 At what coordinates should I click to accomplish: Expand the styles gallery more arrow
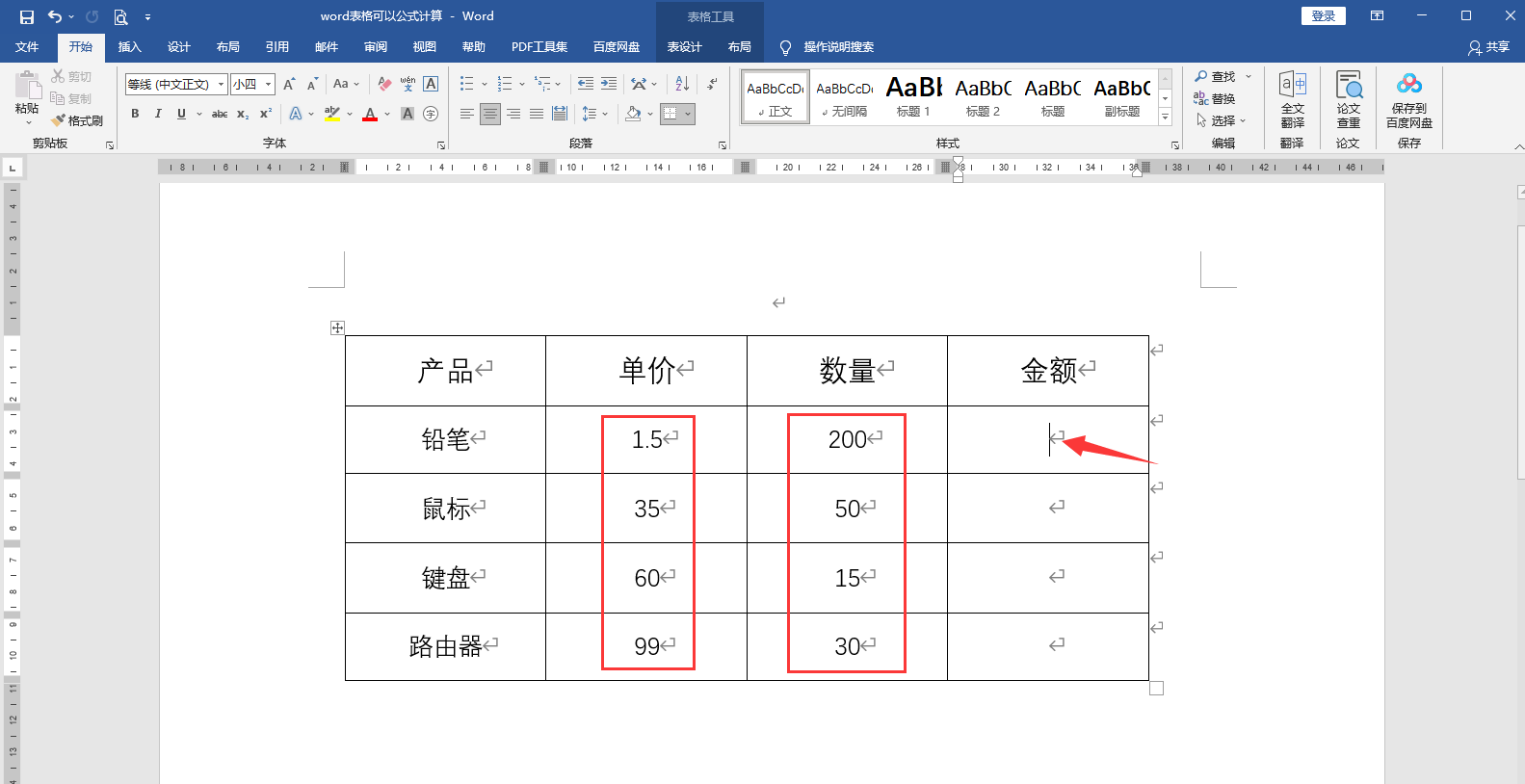[x=1165, y=118]
